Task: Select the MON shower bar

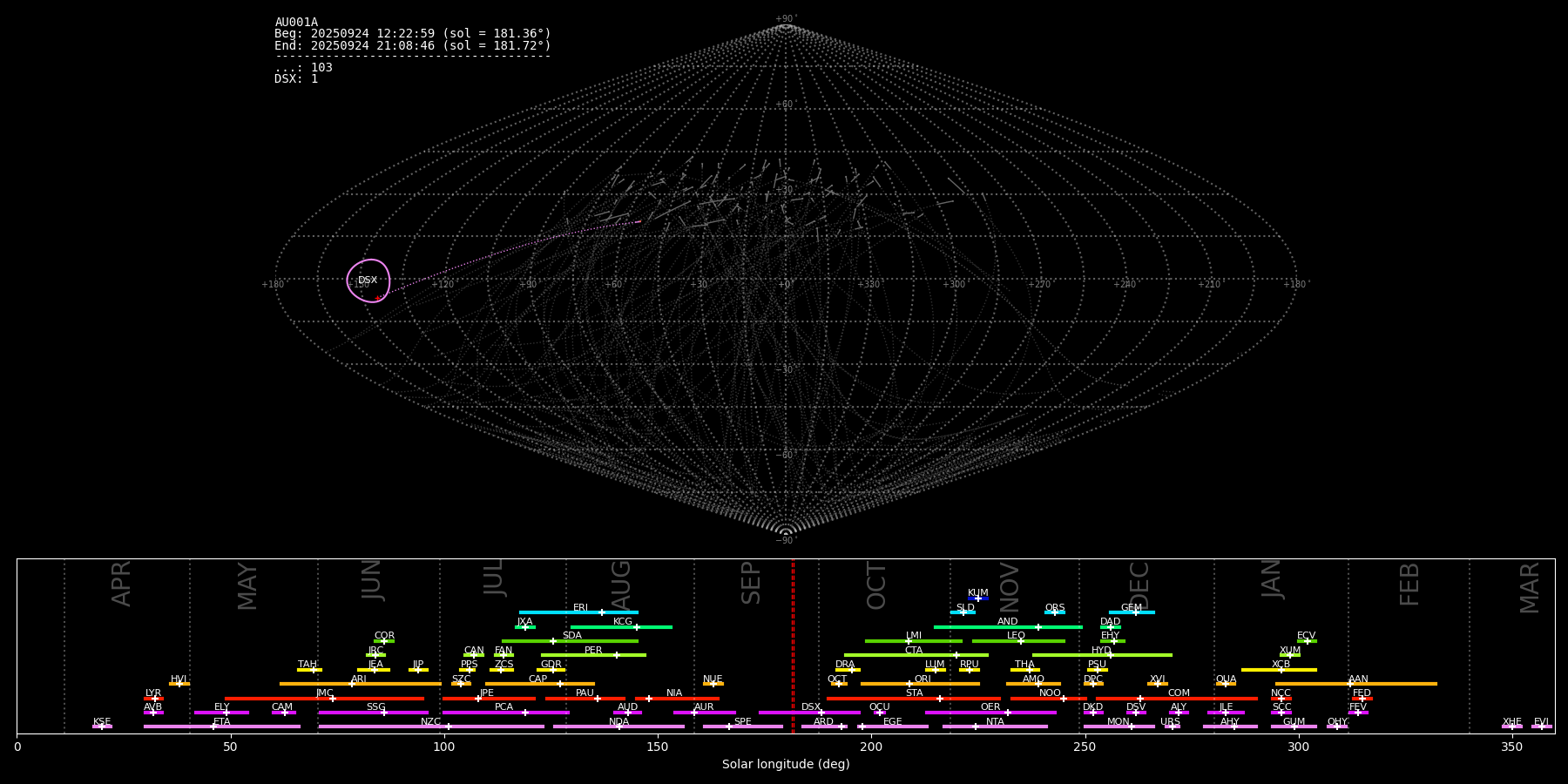Action: coord(1119,727)
